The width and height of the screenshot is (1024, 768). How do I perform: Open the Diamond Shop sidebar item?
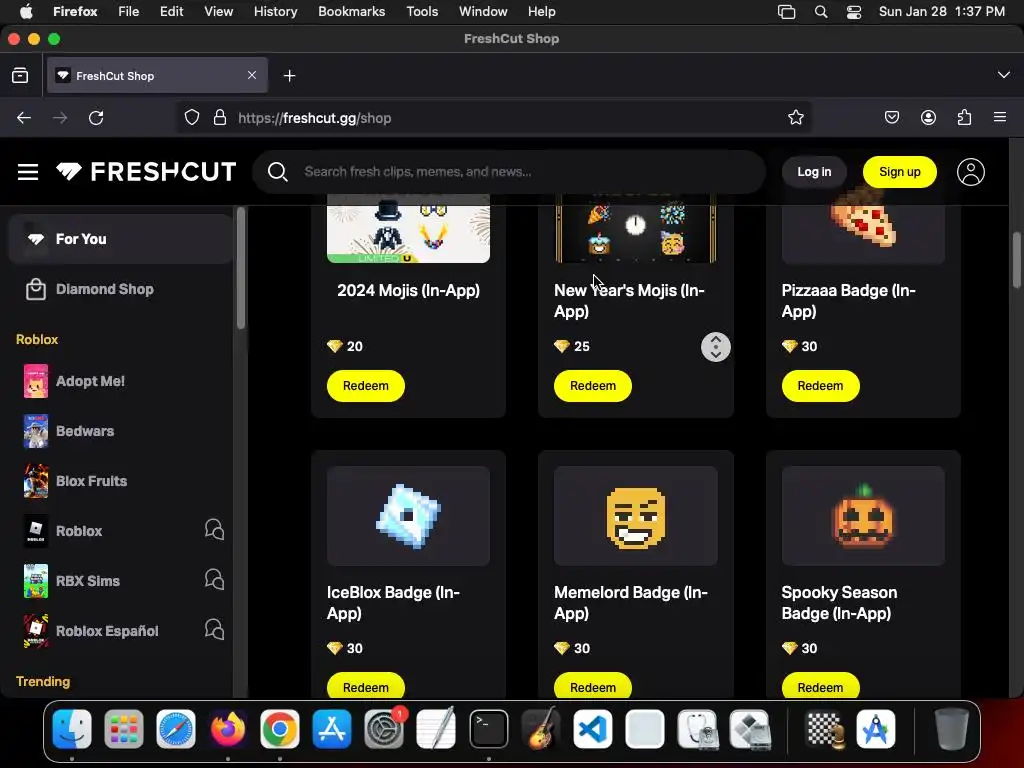[121, 289]
